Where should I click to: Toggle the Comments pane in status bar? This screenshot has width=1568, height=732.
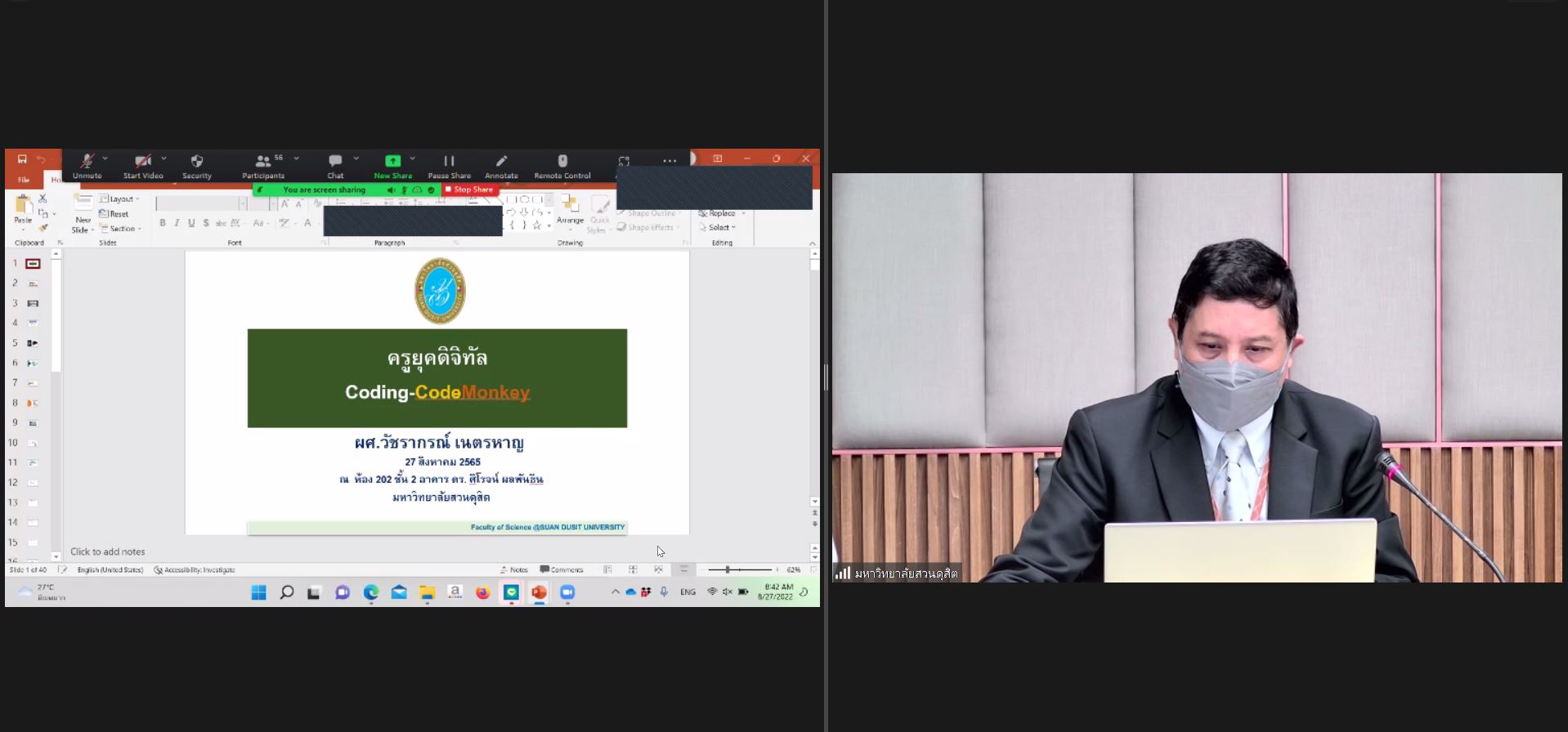(x=562, y=569)
